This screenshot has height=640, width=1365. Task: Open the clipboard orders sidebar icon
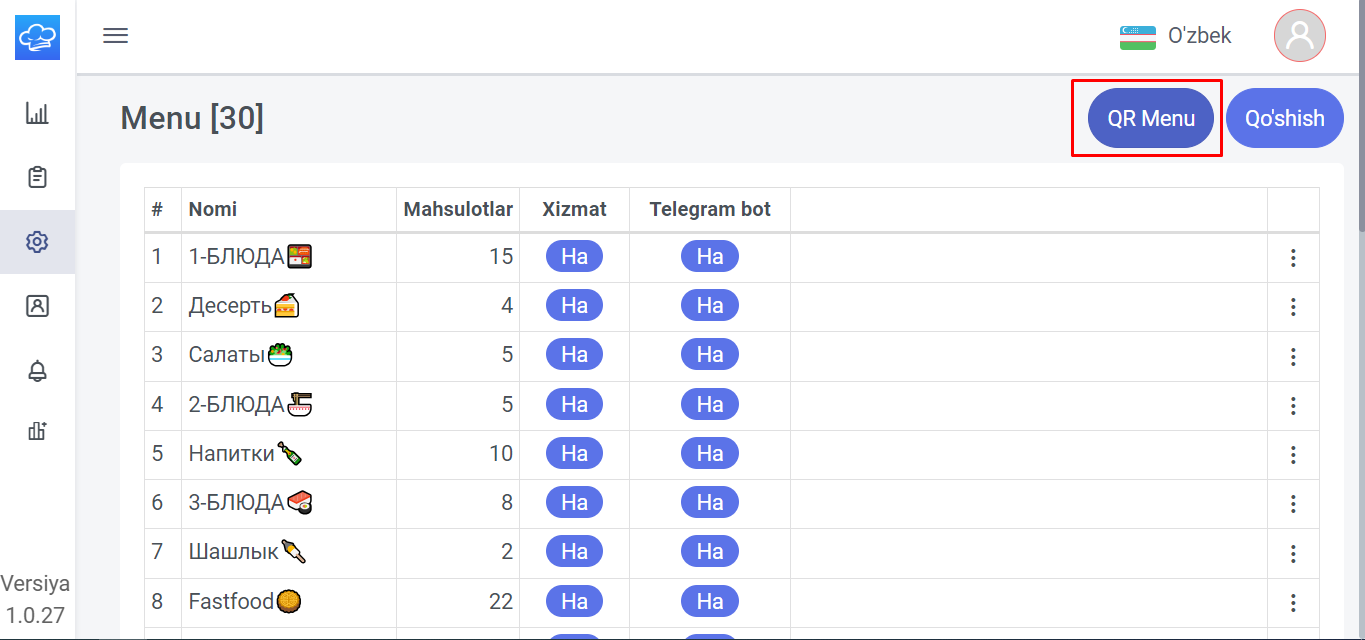pos(37,177)
